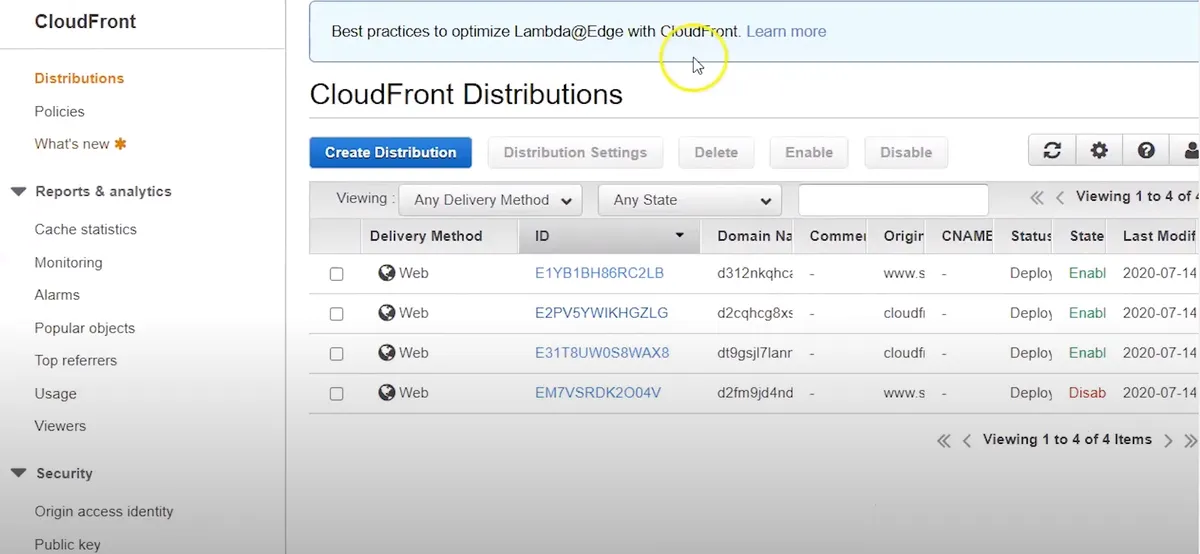Click the ID column sort arrow
Screen dimensions: 1200x554
(680, 236)
